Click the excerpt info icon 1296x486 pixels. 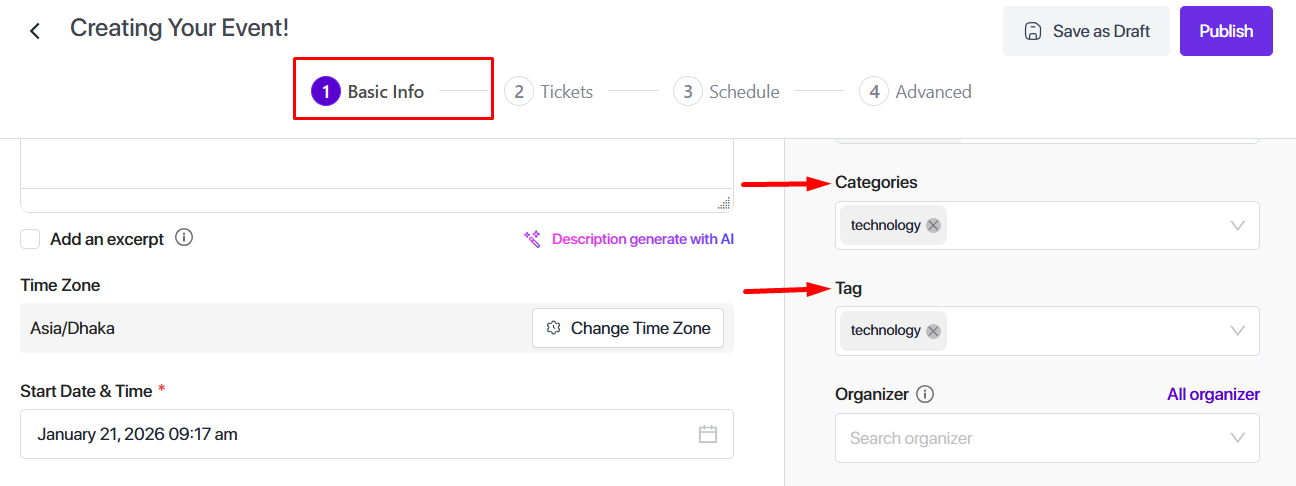184,238
